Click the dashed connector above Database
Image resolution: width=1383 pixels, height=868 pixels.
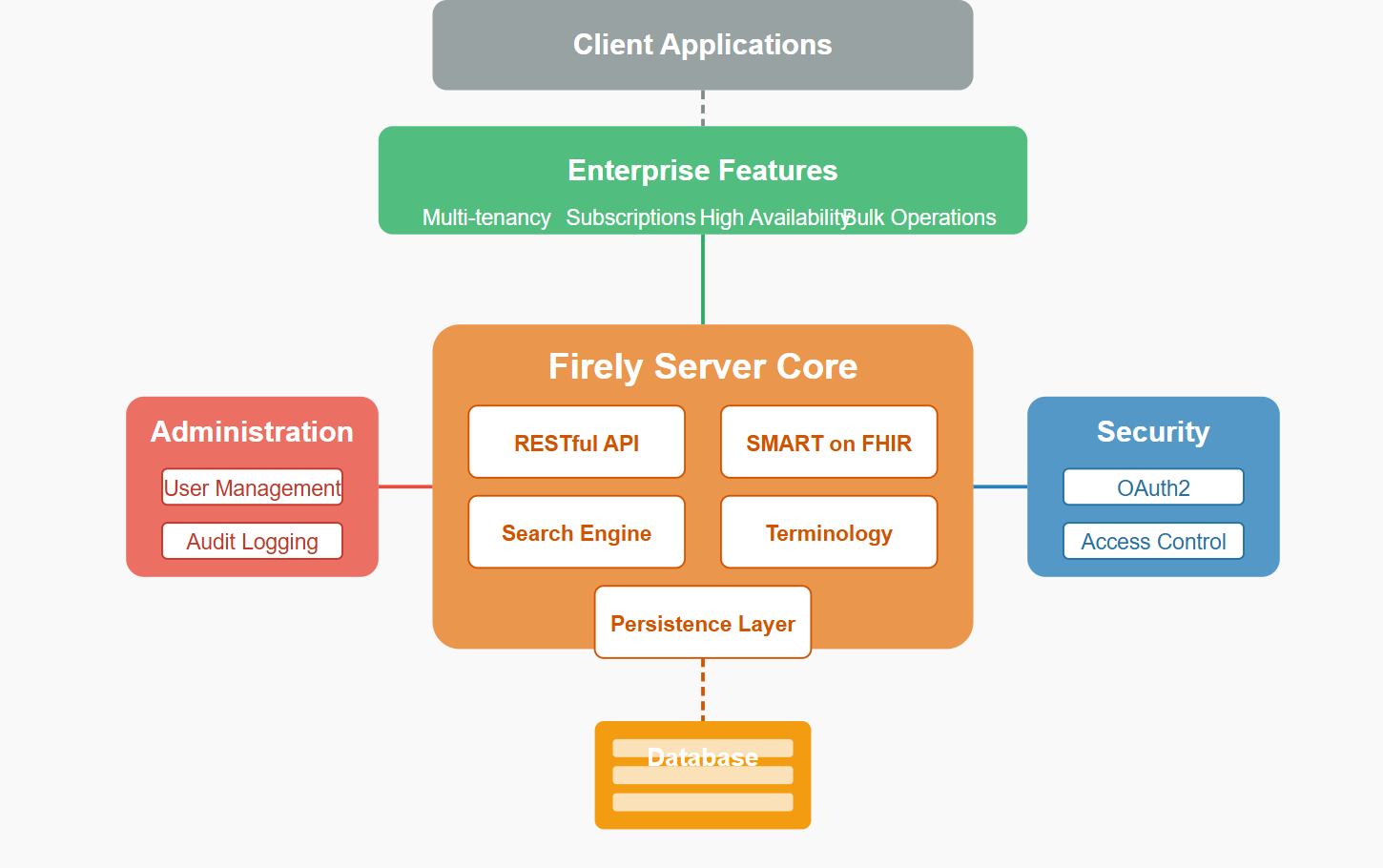tap(703, 690)
